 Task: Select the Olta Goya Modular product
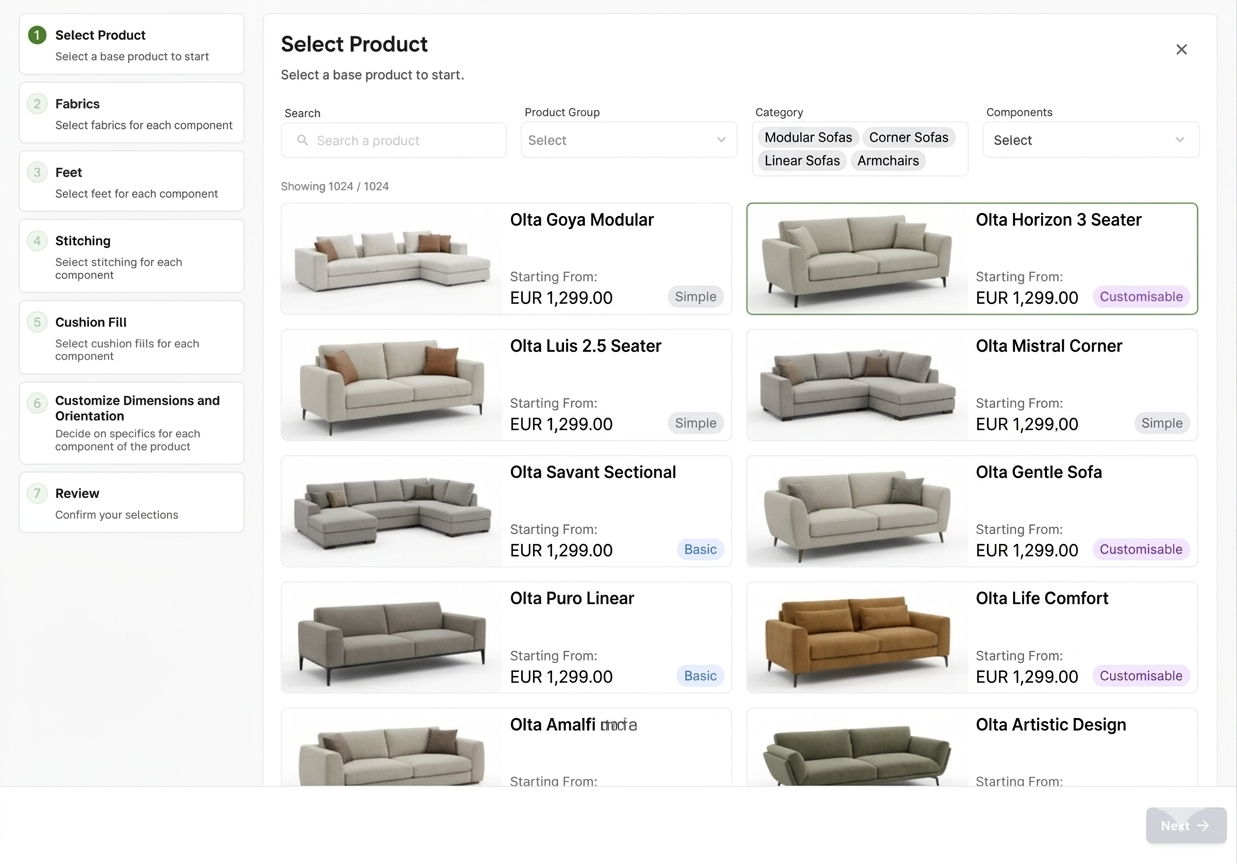[x=506, y=258]
